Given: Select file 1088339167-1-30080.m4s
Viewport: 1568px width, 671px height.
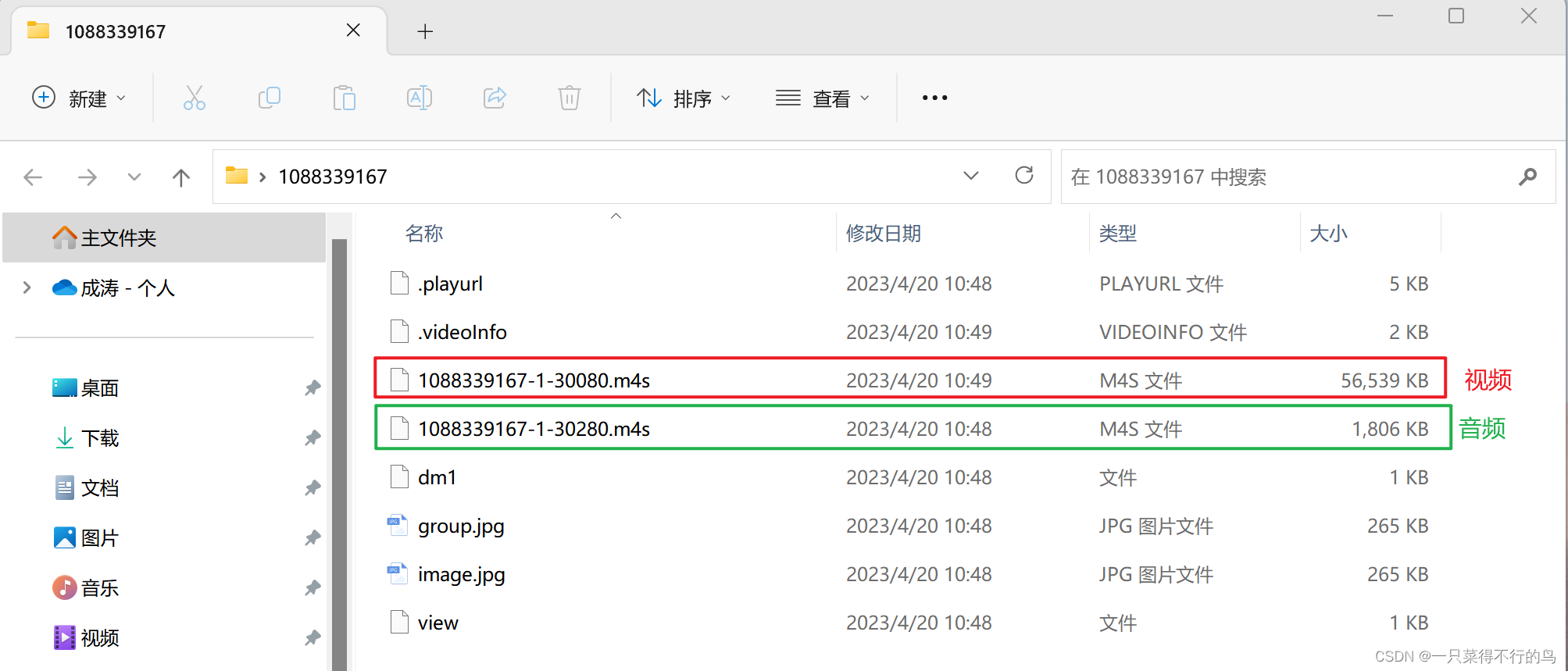Looking at the screenshot, I should pyautogui.click(x=534, y=380).
